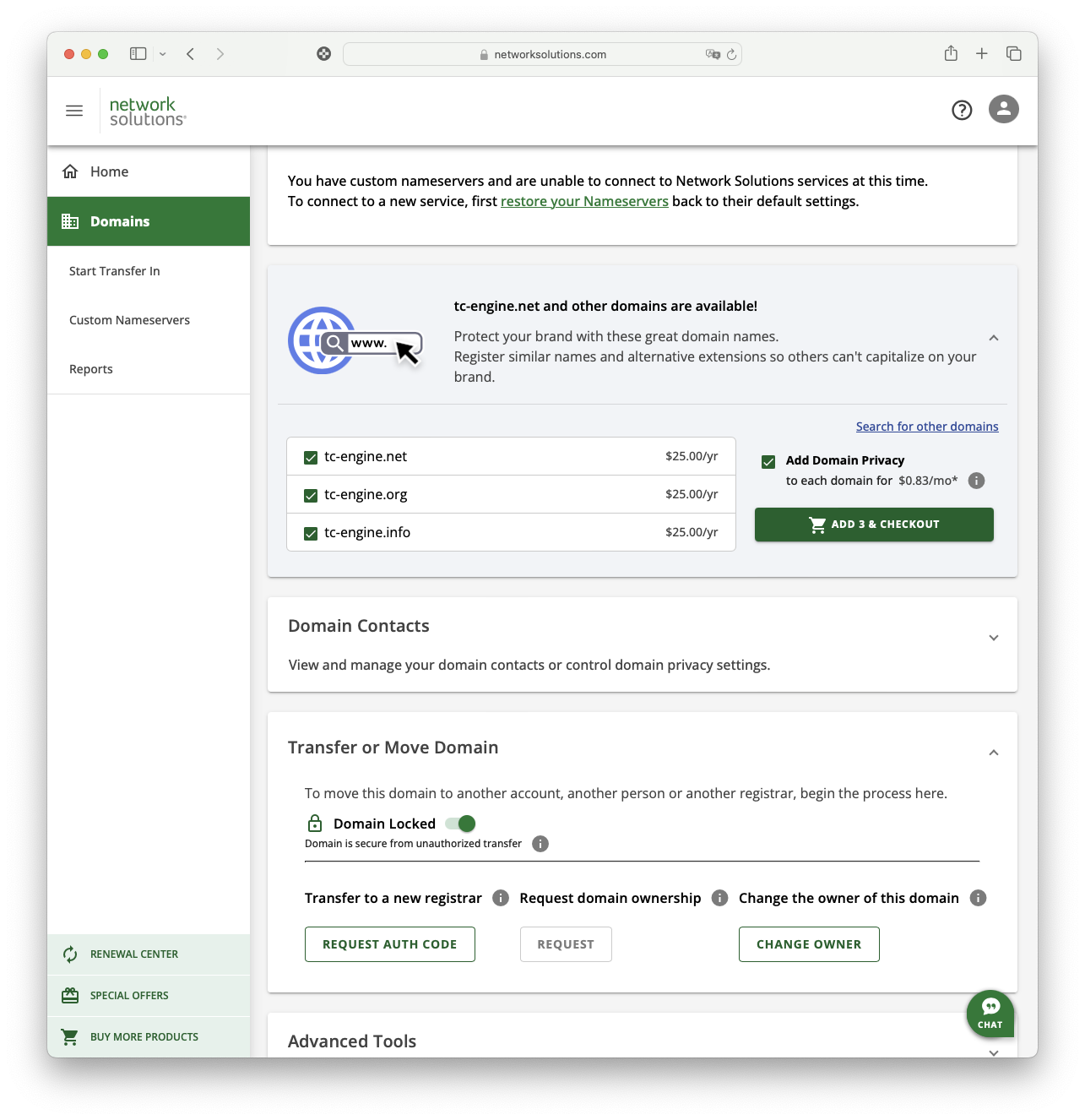Click the padlock icon beside Domain Locked
The image size is (1085, 1120).
click(x=315, y=823)
